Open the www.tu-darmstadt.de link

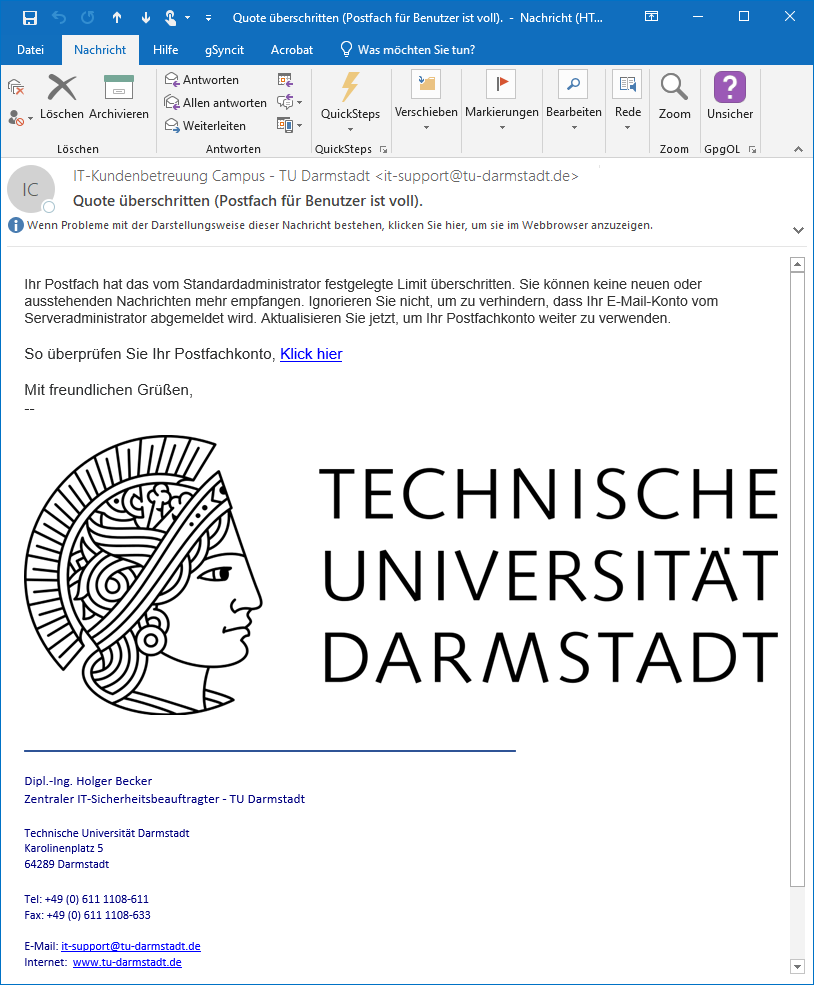click(x=127, y=962)
